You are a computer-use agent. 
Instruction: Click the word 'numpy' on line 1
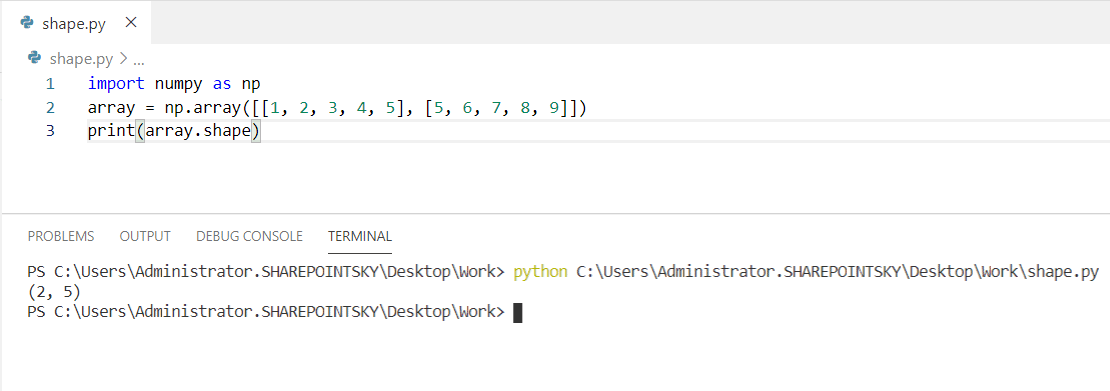pos(179,84)
